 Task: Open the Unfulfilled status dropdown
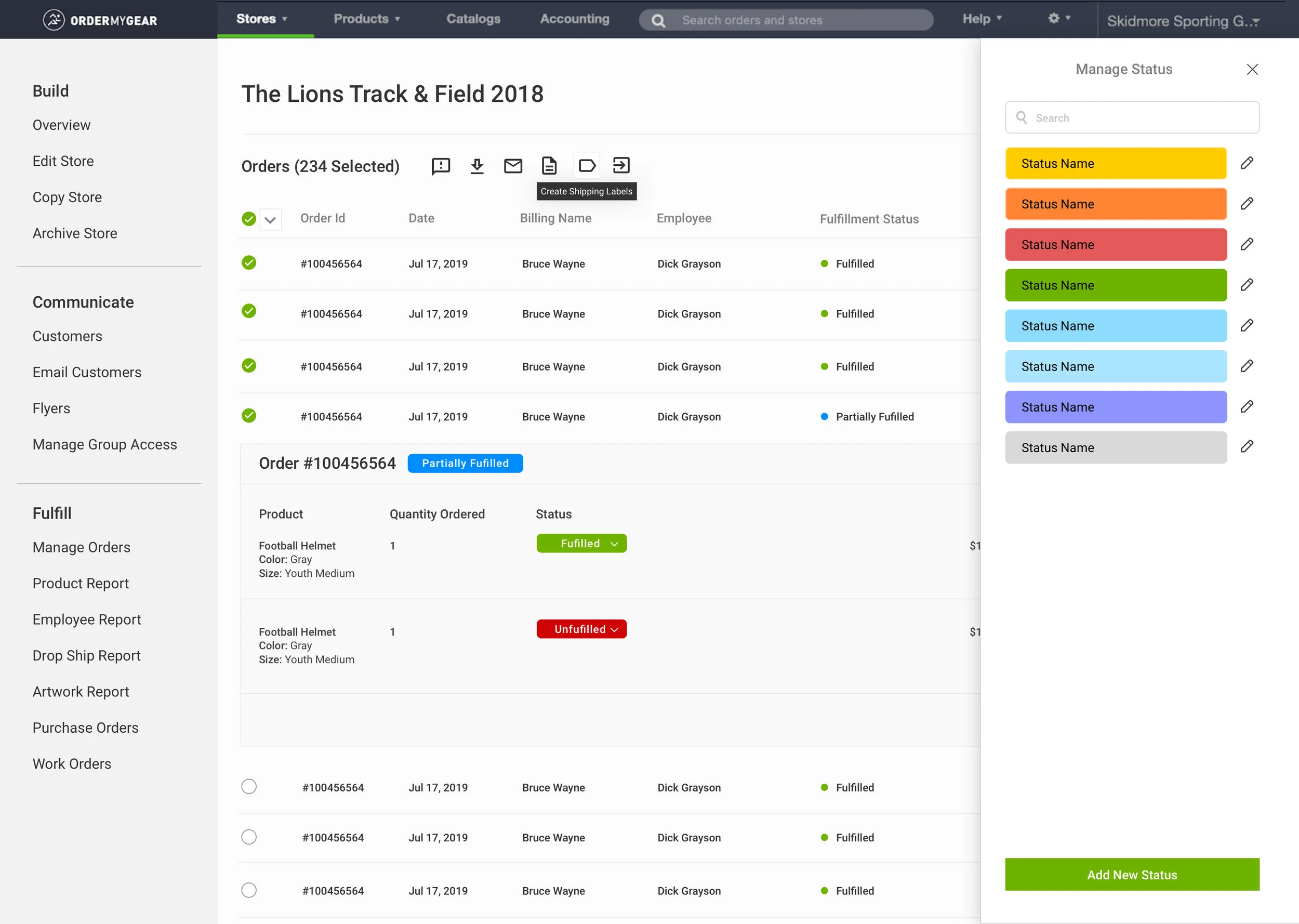click(x=581, y=629)
